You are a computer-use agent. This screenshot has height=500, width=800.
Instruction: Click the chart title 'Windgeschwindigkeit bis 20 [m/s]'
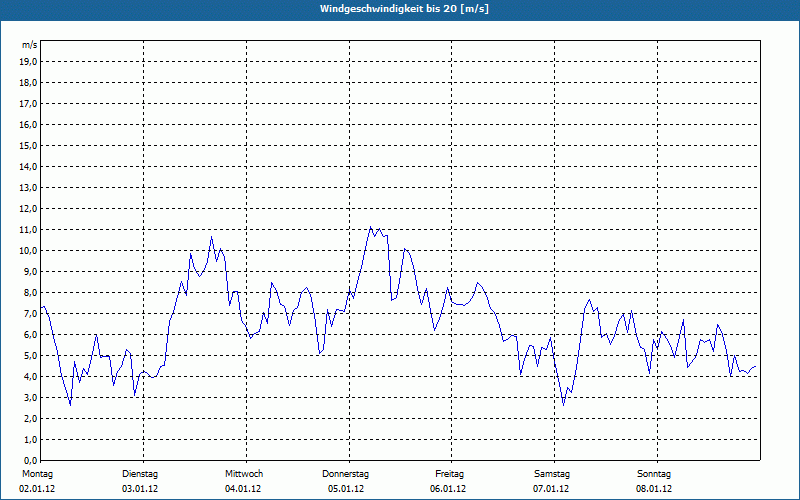pyautogui.click(x=404, y=9)
